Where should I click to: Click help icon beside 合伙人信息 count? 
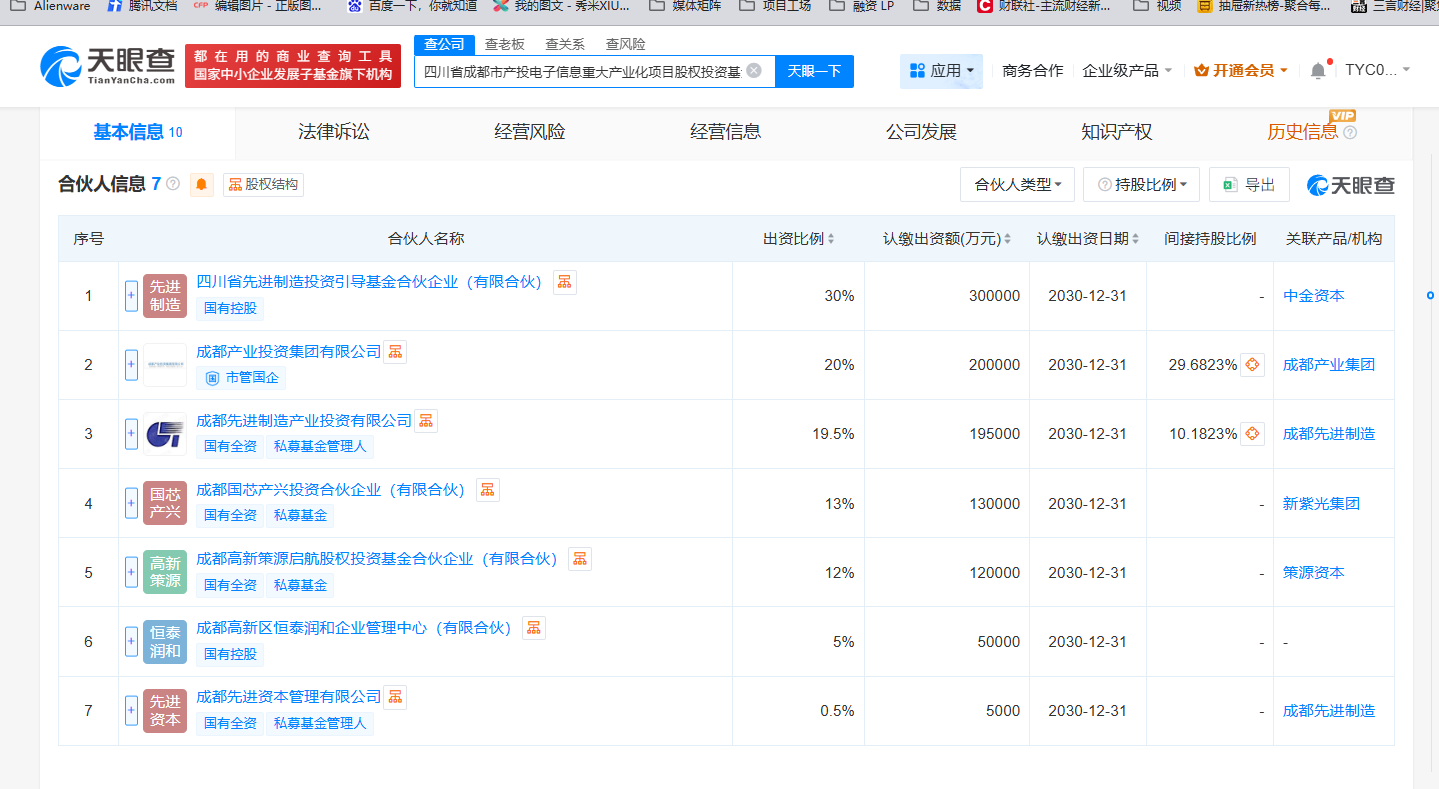pos(173,185)
